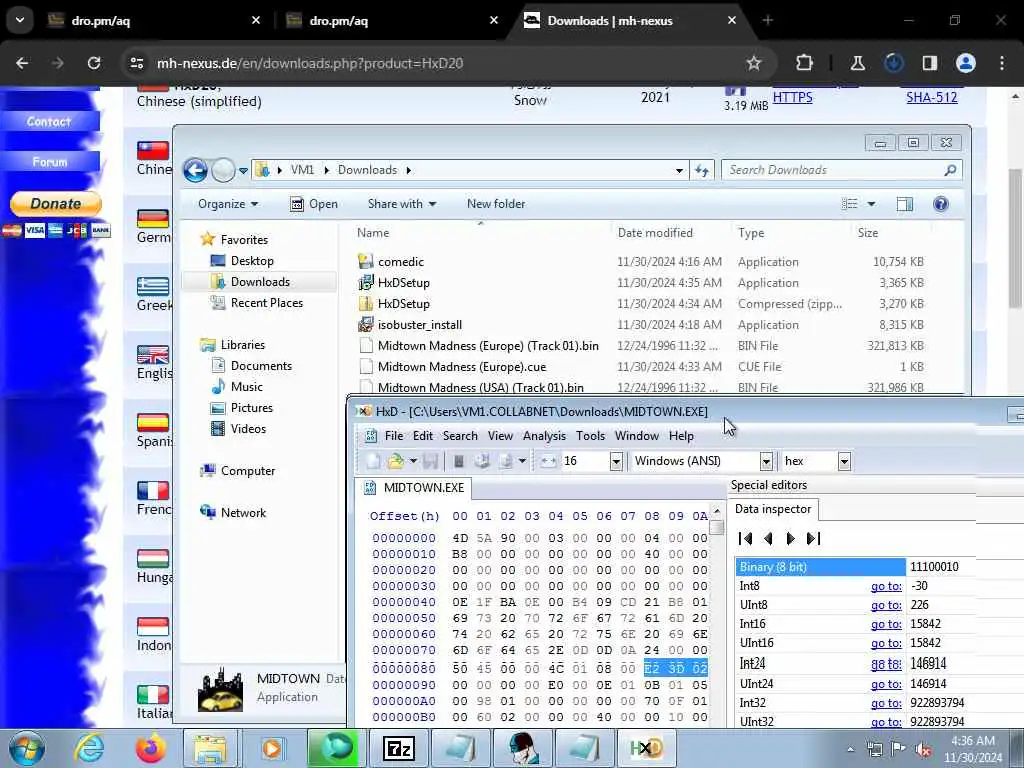Toggle the Explorer preview pane icon
Screen dimensions: 1024x768
point(904,204)
